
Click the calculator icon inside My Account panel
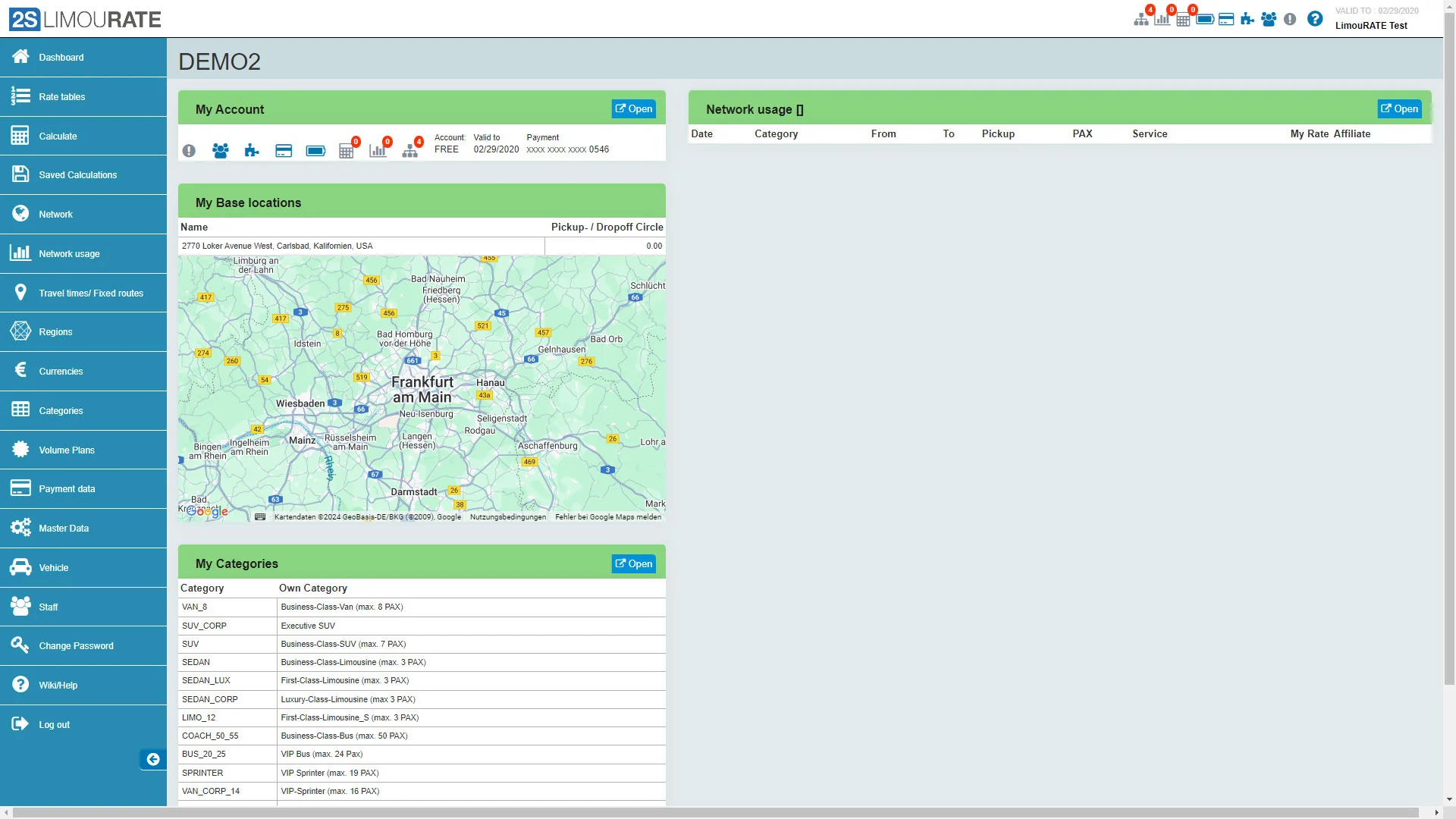point(347,151)
